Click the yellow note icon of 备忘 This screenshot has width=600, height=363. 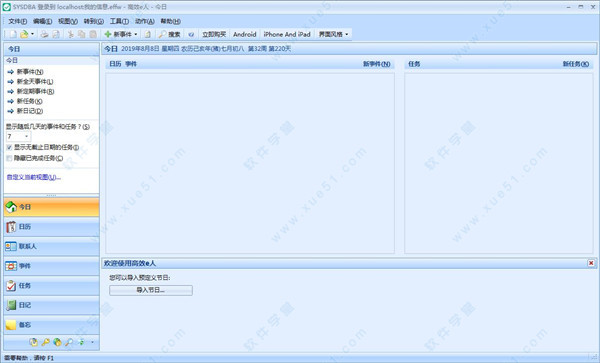click(11, 325)
